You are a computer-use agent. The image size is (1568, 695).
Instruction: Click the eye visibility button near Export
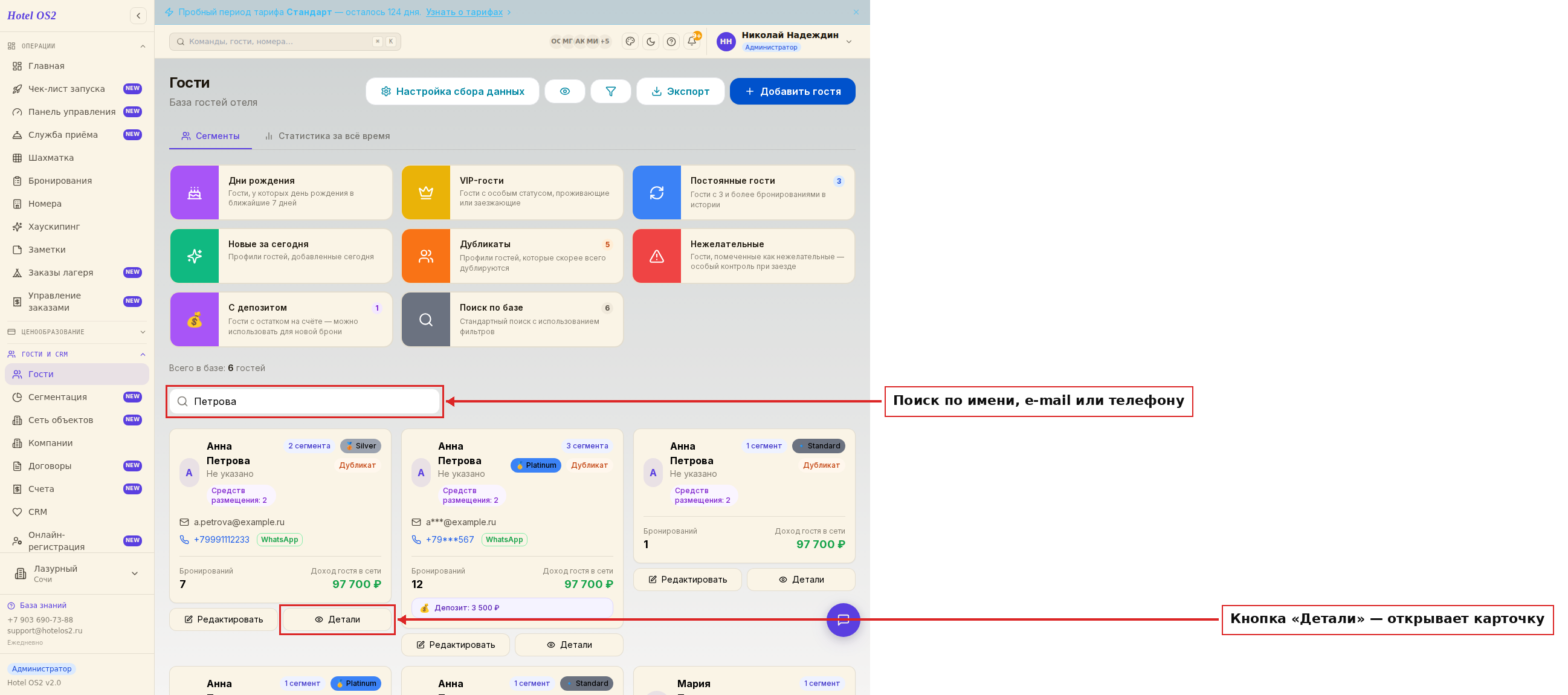(x=565, y=91)
